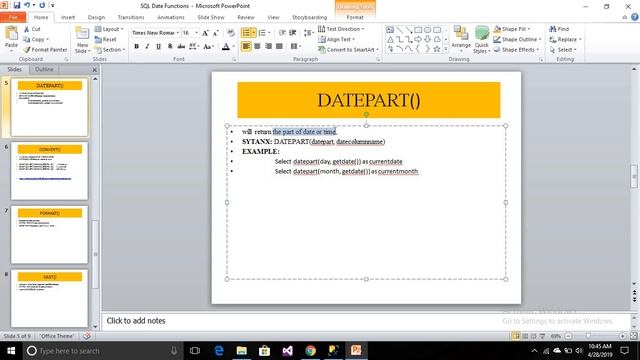Toggle Strikethrough formatting
640x360 pixels.
coord(181,47)
